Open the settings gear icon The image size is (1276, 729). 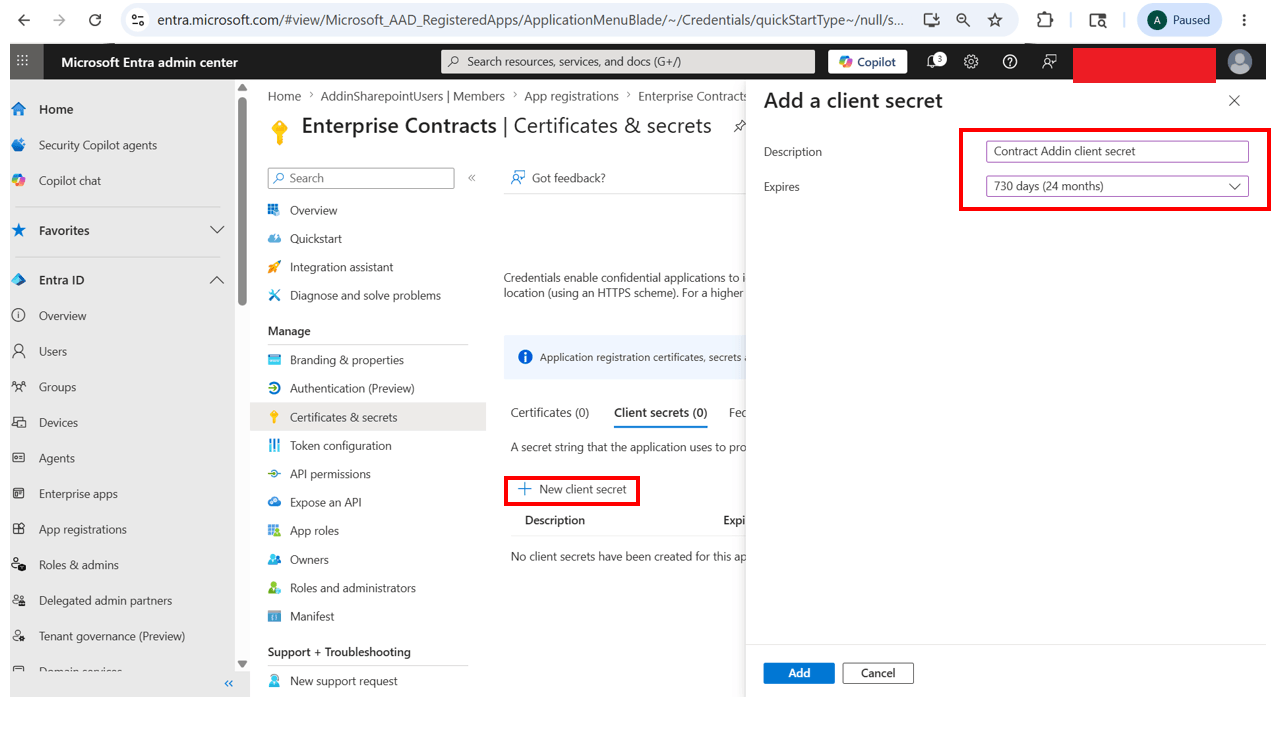coord(971,62)
